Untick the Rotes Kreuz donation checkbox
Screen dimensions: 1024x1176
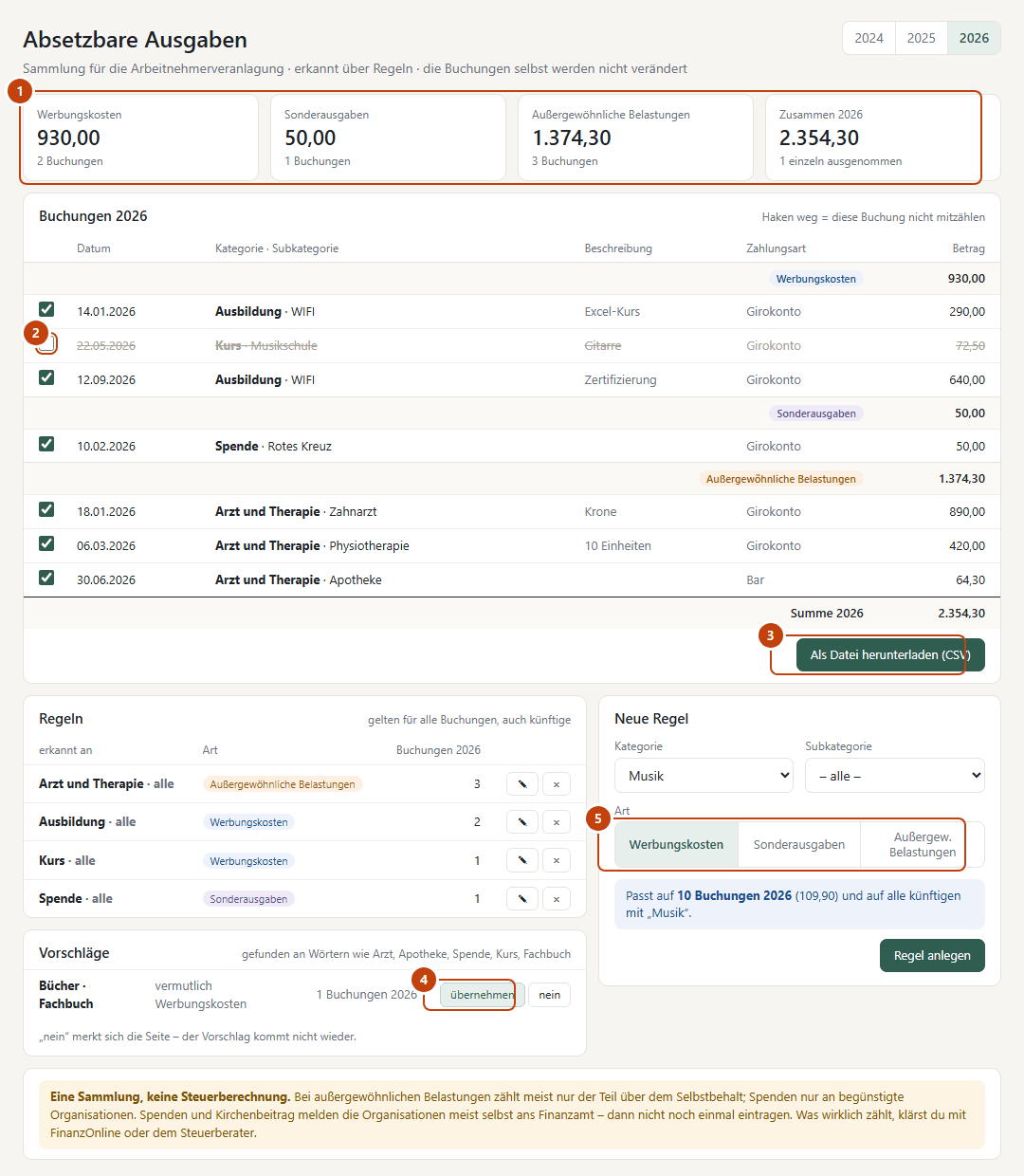tap(46, 444)
